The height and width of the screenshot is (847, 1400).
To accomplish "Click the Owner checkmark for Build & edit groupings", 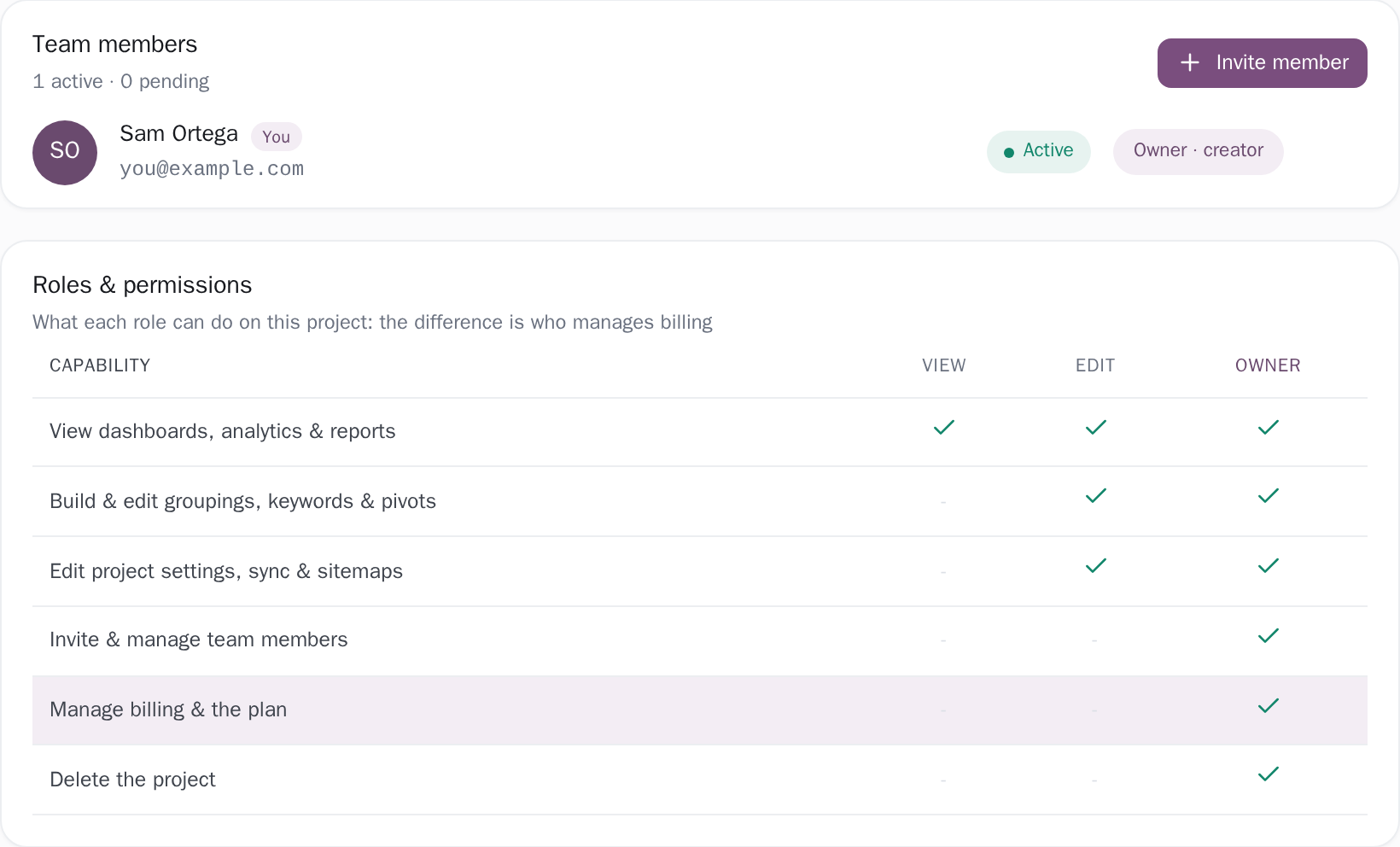I will 1269,495.
